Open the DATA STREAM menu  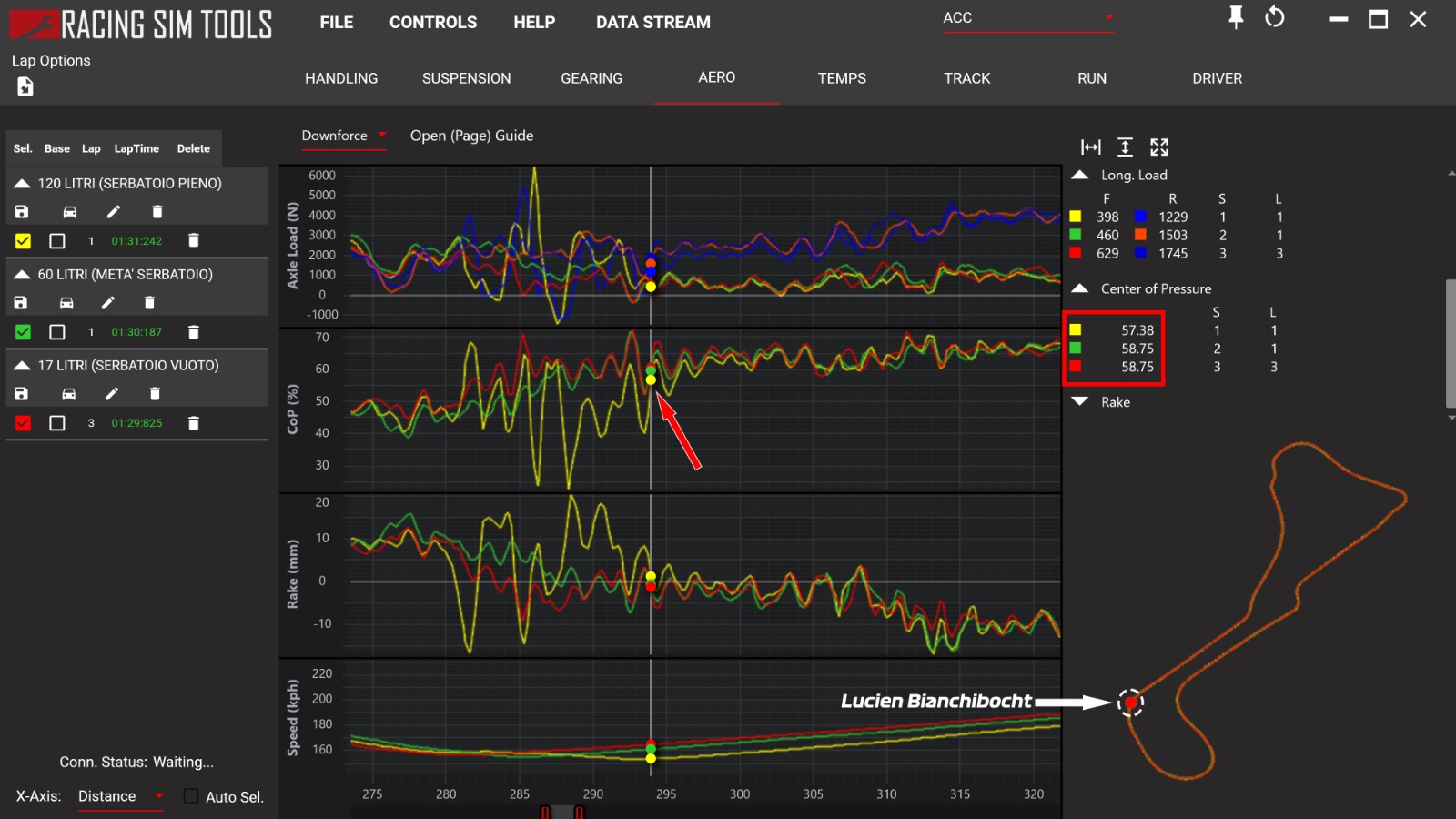(x=652, y=22)
